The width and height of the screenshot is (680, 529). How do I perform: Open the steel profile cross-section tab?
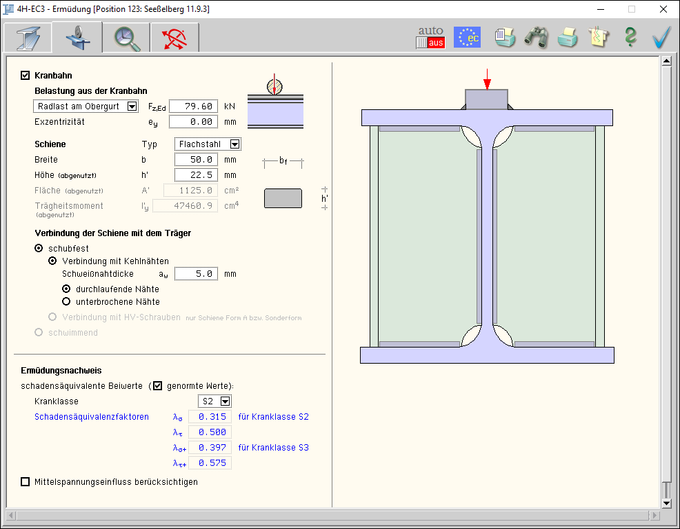27,37
